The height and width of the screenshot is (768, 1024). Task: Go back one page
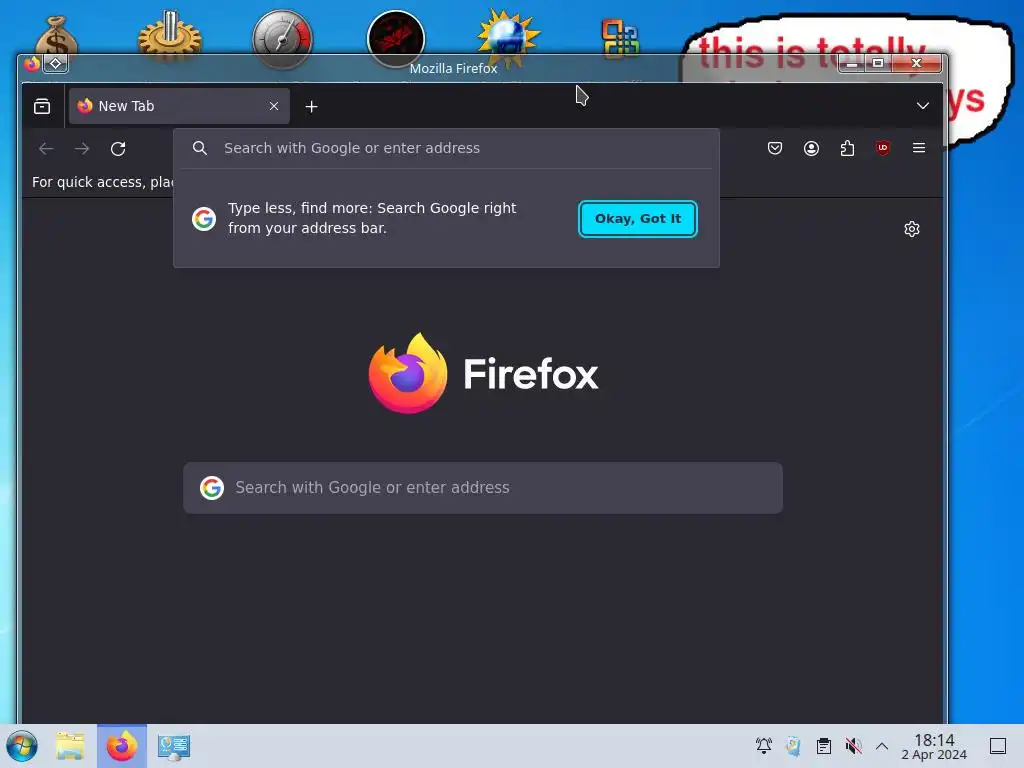[x=46, y=149]
